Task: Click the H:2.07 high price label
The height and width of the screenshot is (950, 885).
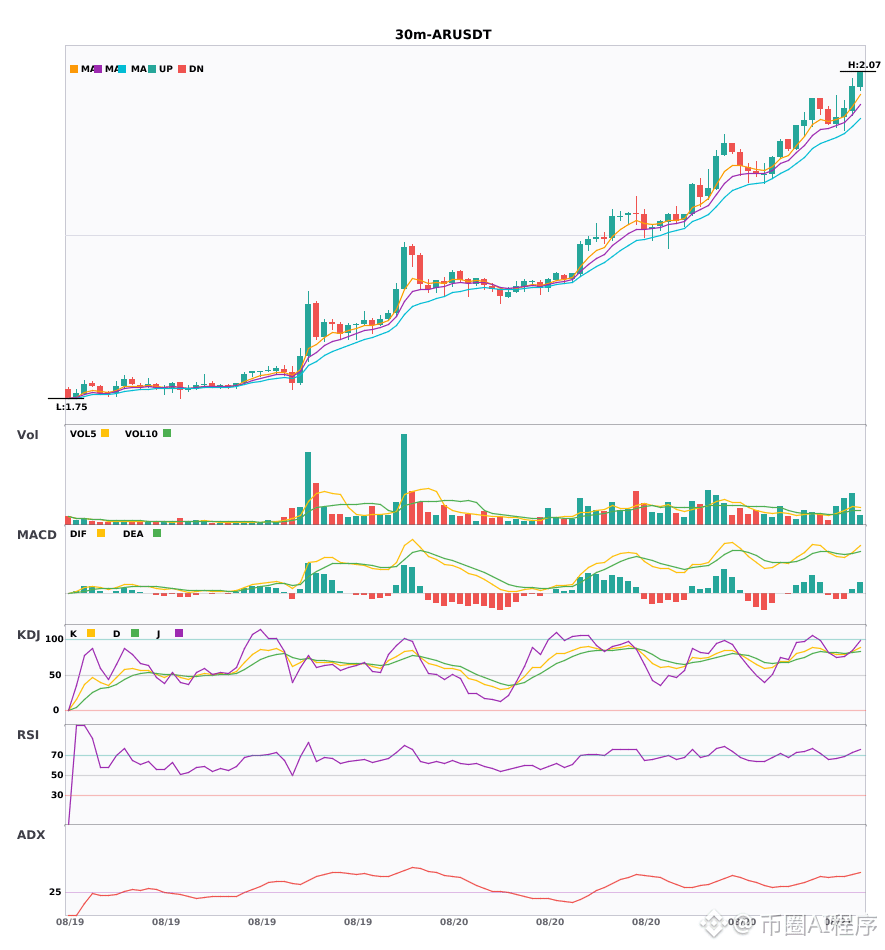Action: [864, 65]
